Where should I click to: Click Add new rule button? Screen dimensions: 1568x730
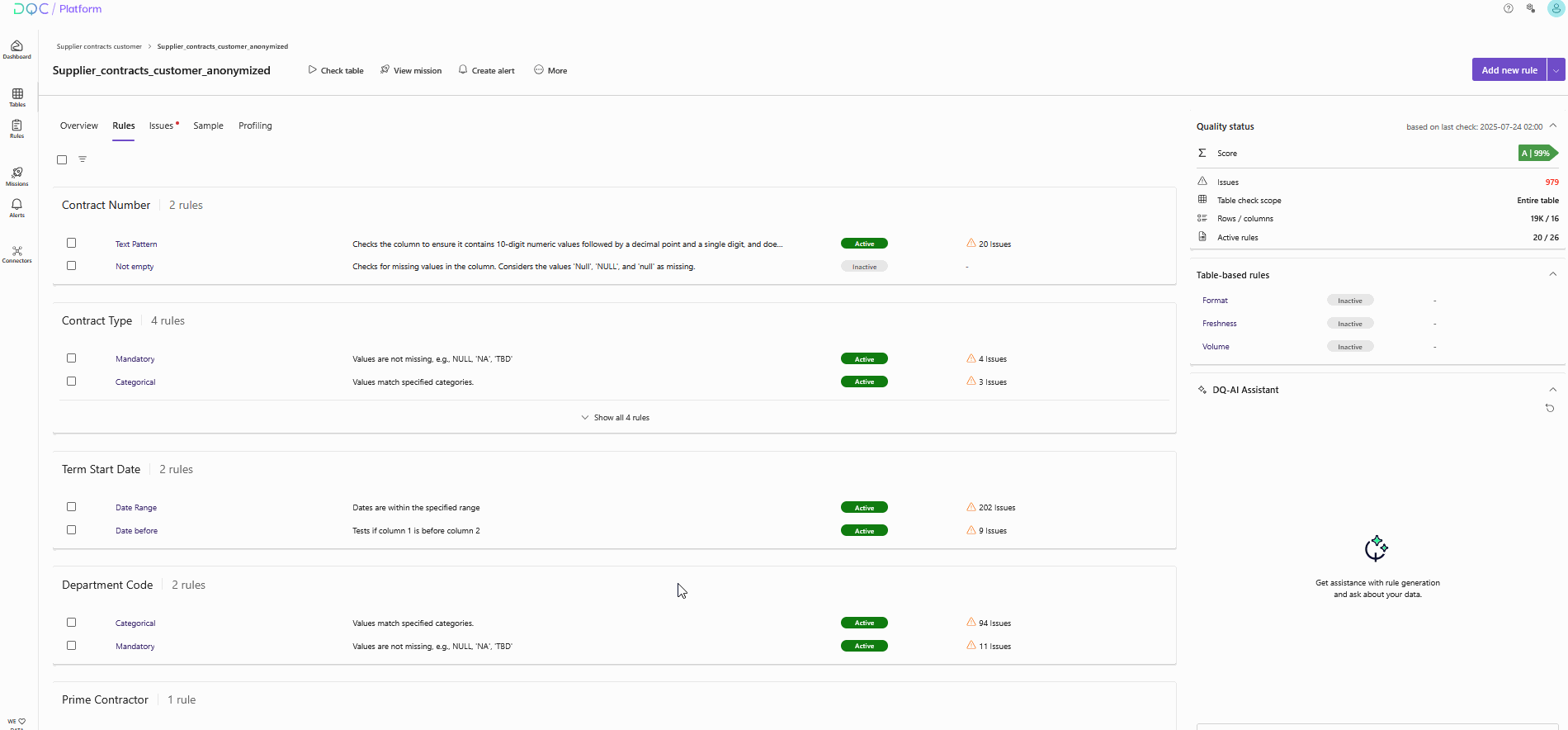[1509, 70]
